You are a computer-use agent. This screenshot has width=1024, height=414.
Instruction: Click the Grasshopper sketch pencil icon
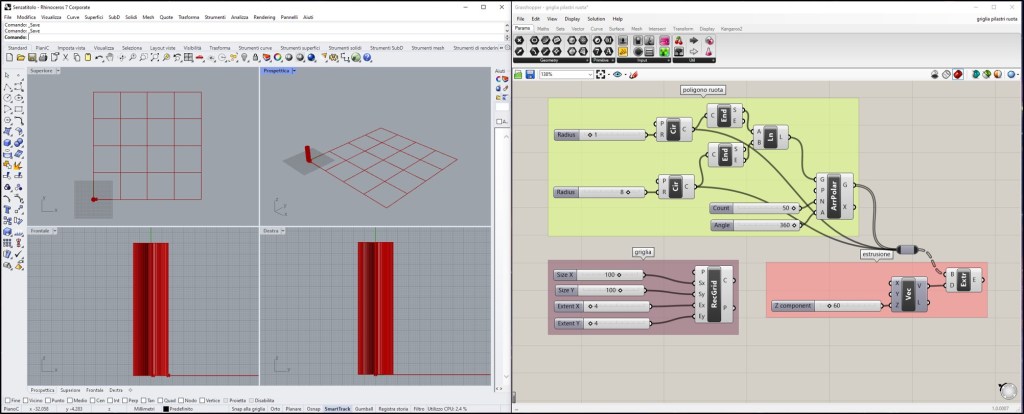coord(636,74)
